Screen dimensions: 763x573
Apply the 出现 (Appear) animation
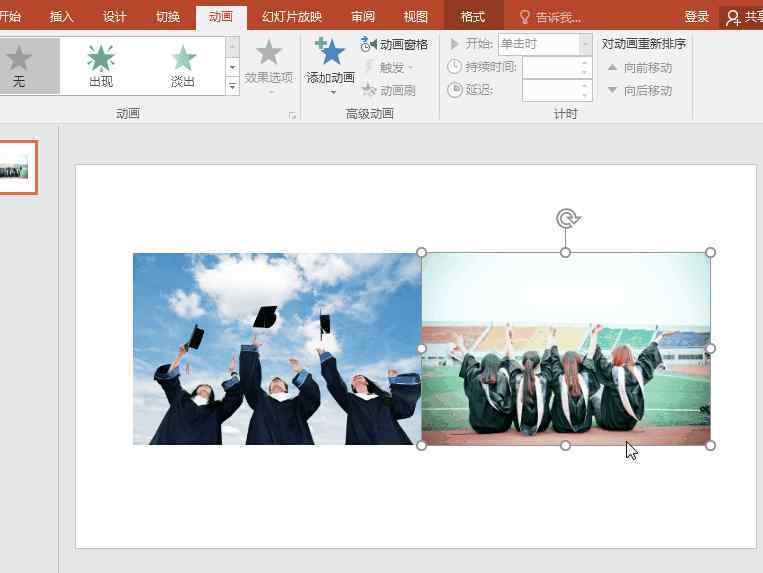click(101, 66)
